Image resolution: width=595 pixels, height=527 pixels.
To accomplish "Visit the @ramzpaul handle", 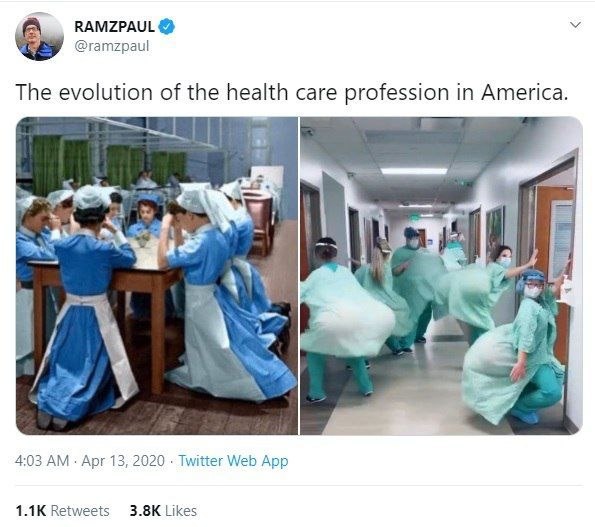I will click(112, 46).
